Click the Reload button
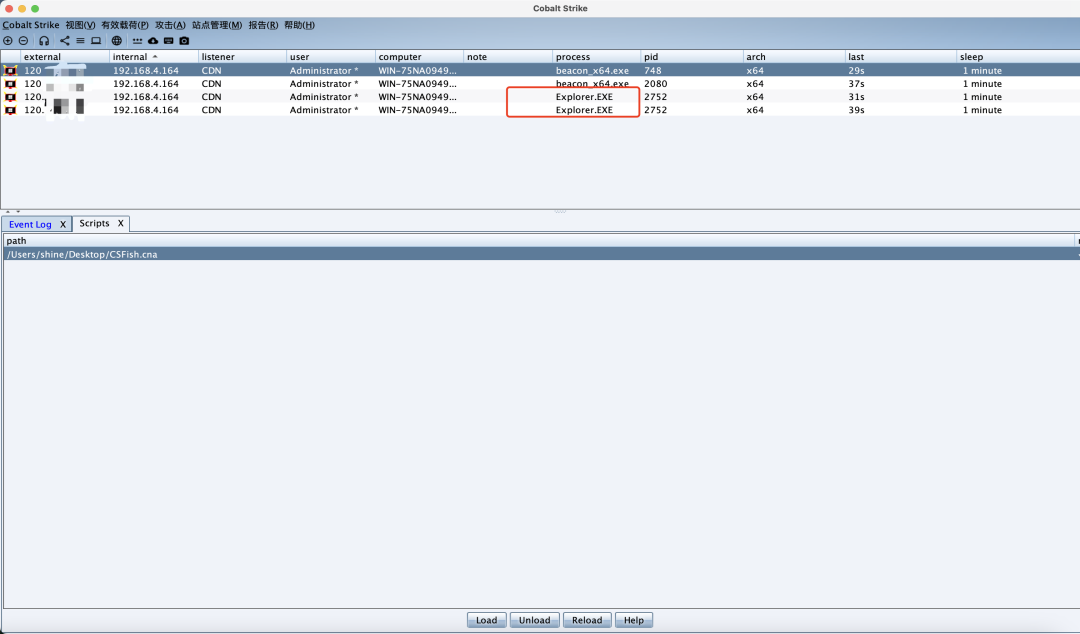The image size is (1080, 634). pos(587,620)
